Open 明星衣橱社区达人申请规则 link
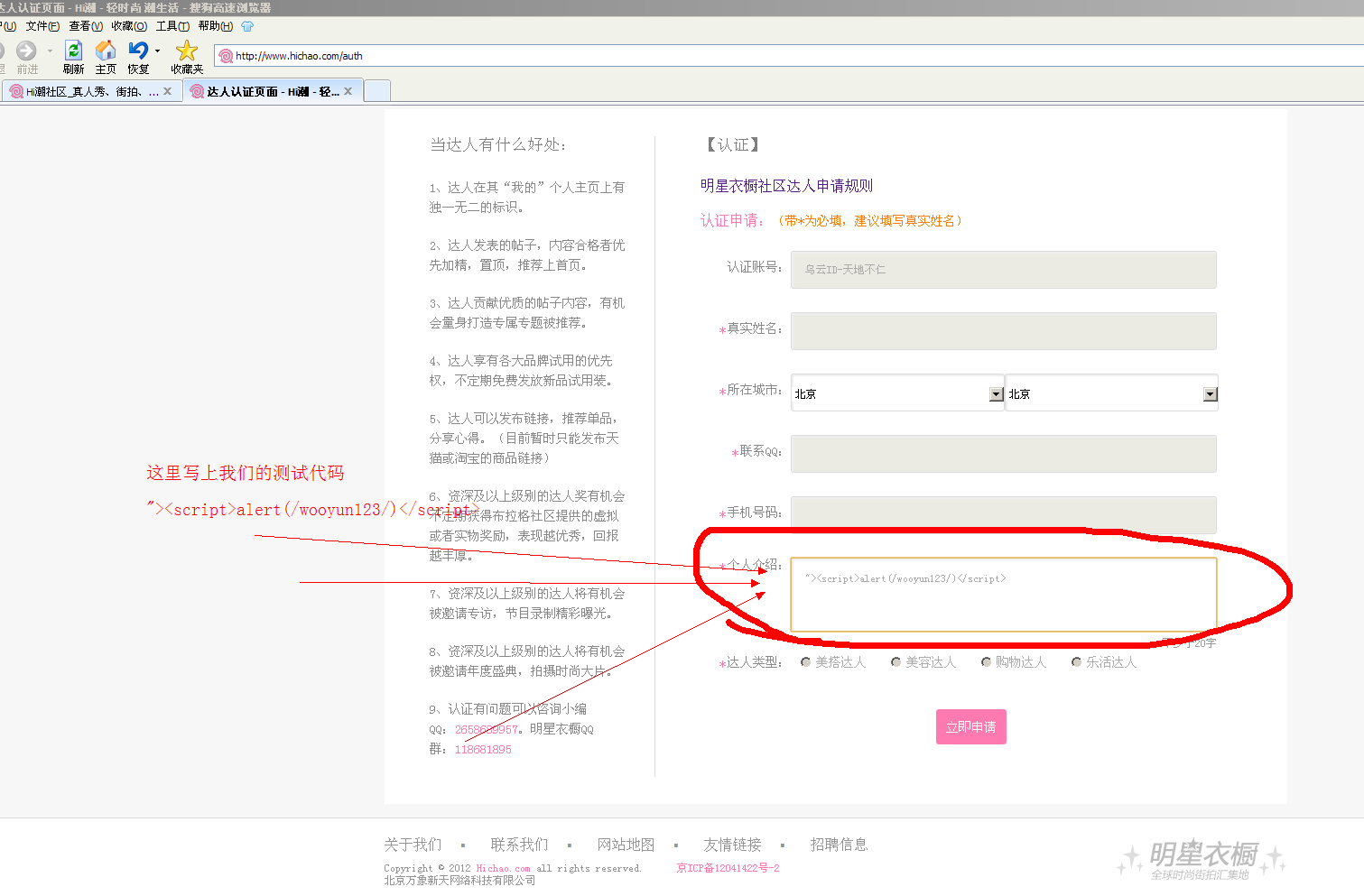Image resolution: width=1364 pixels, height=896 pixels. coord(786,186)
